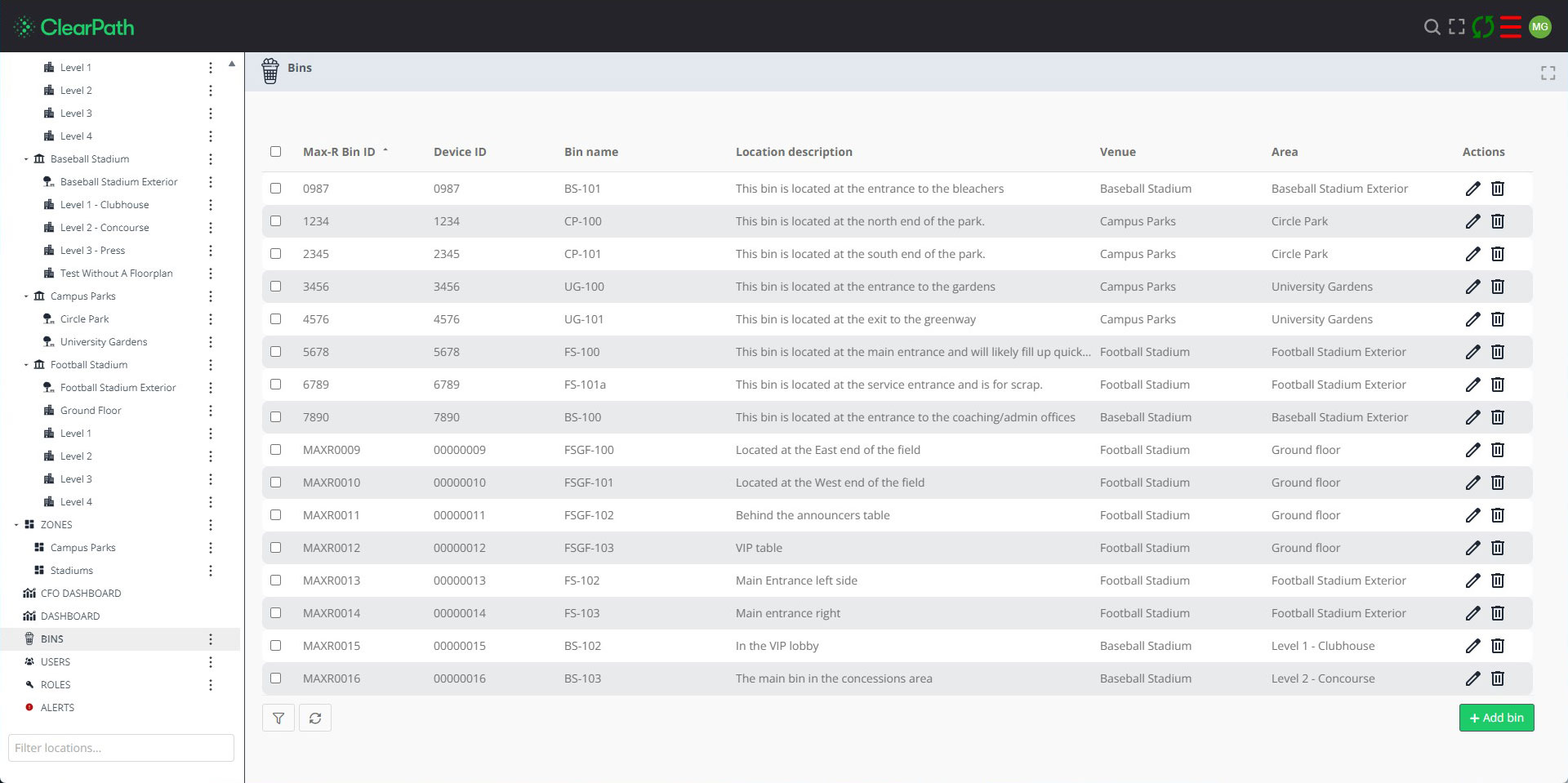
Task: Delete bin MAXR0011
Action: [x=1498, y=515]
